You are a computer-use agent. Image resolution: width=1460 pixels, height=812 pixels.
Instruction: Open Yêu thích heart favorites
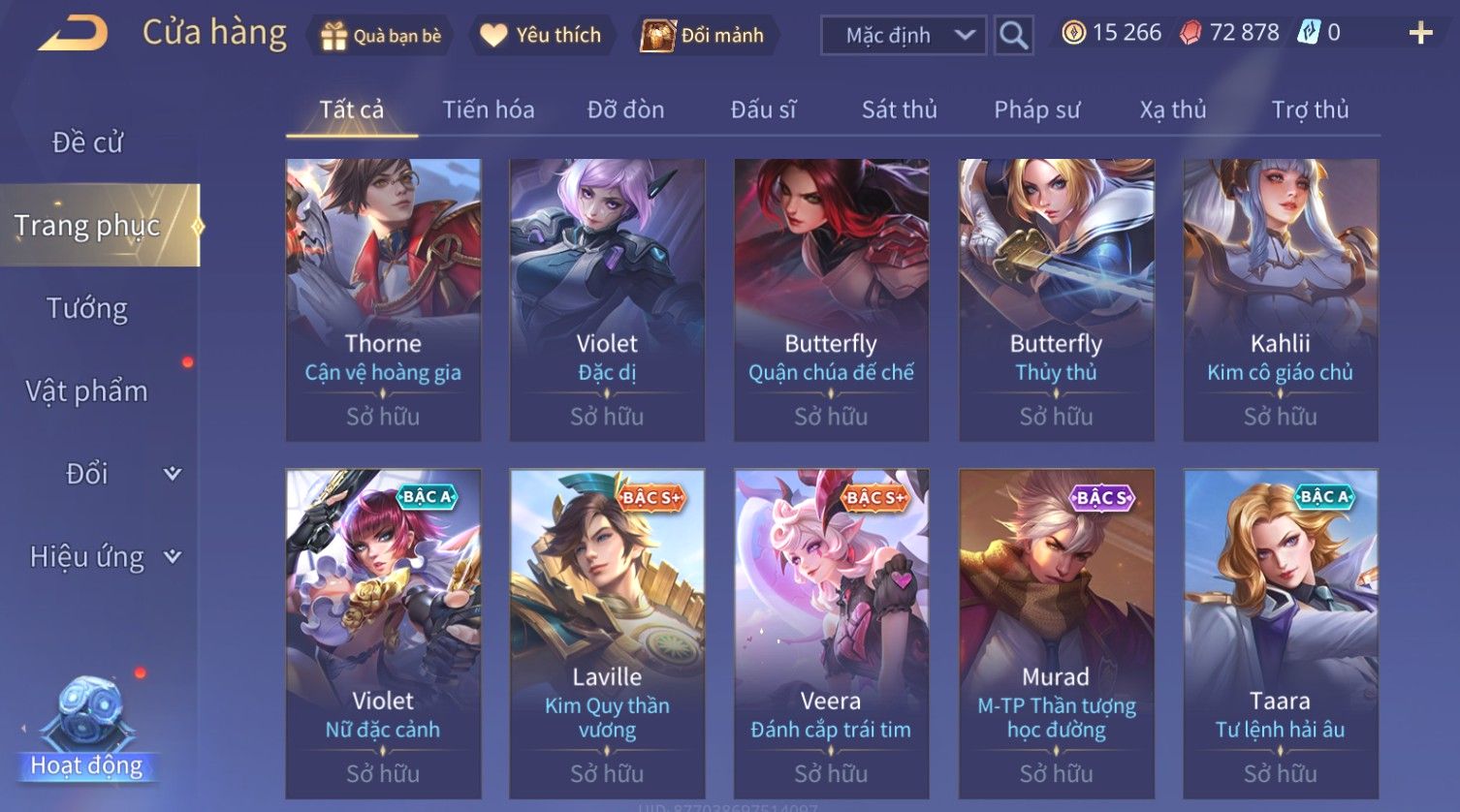pos(493,36)
